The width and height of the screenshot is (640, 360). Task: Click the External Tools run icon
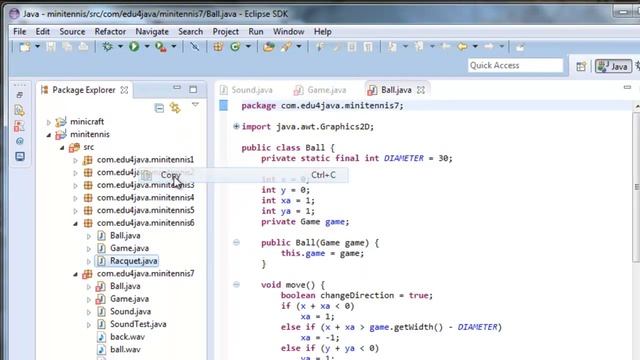pos(161,47)
